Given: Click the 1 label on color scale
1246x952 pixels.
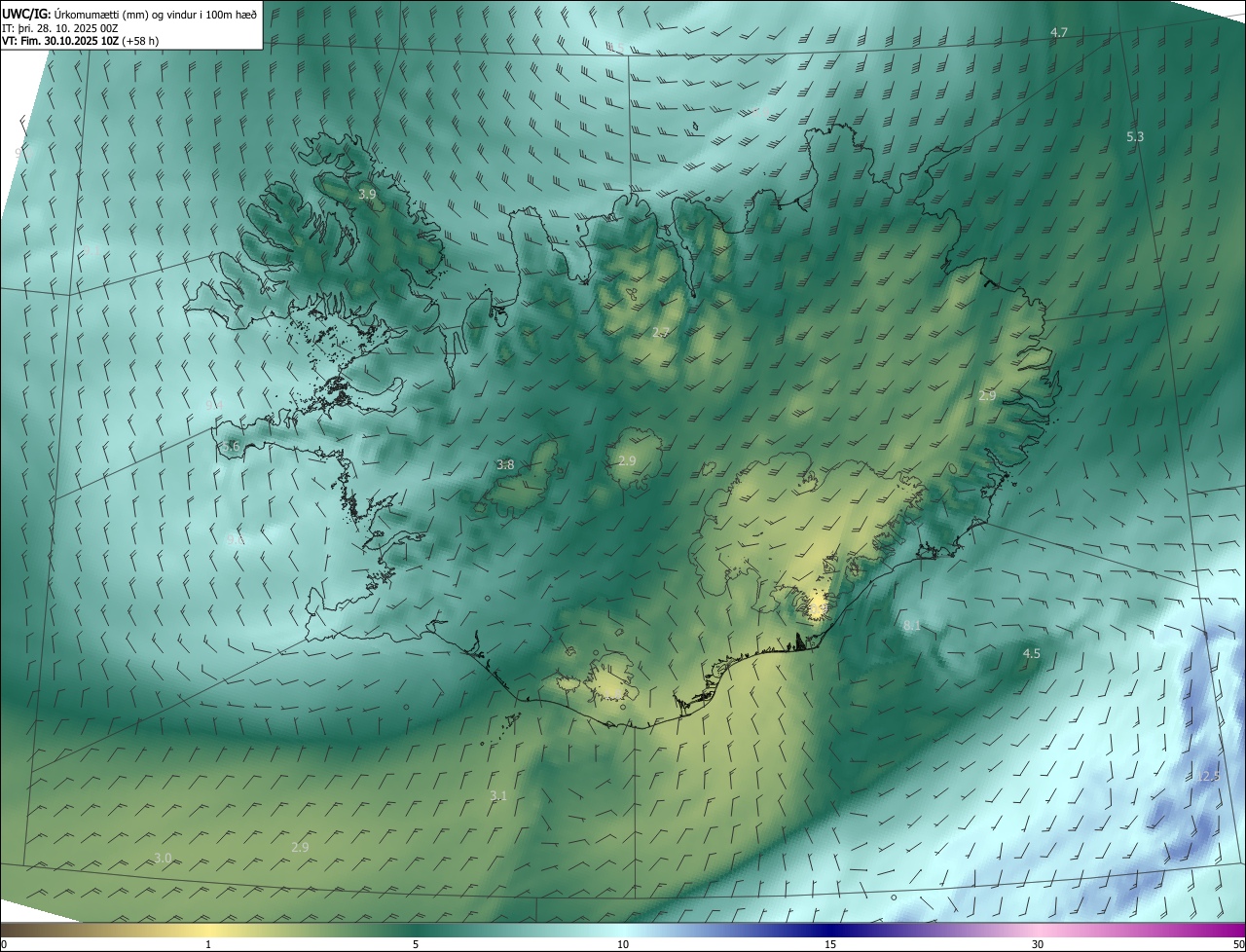Looking at the screenshot, I should (208, 945).
